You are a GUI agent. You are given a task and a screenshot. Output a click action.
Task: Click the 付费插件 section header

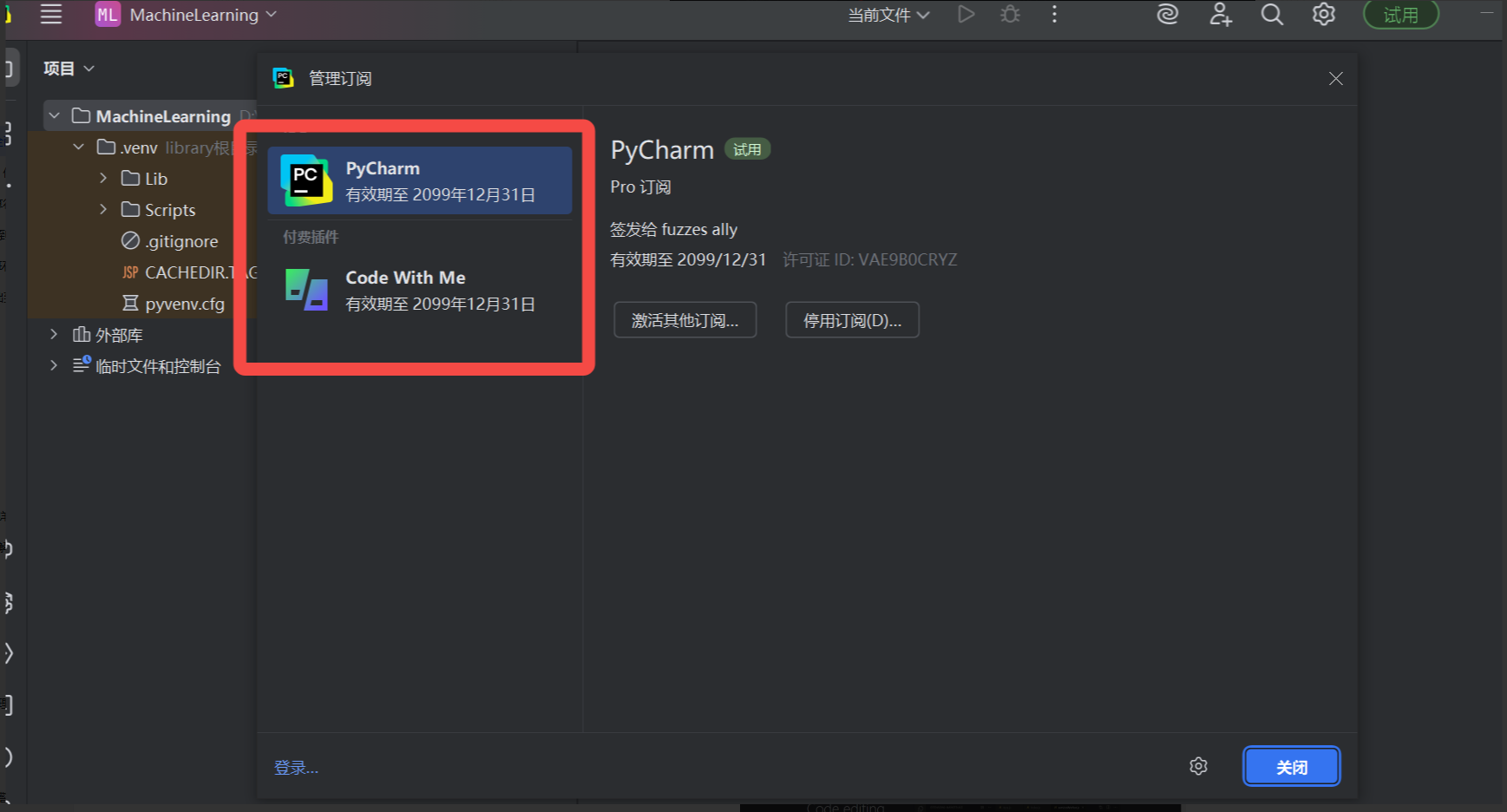[311, 237]
